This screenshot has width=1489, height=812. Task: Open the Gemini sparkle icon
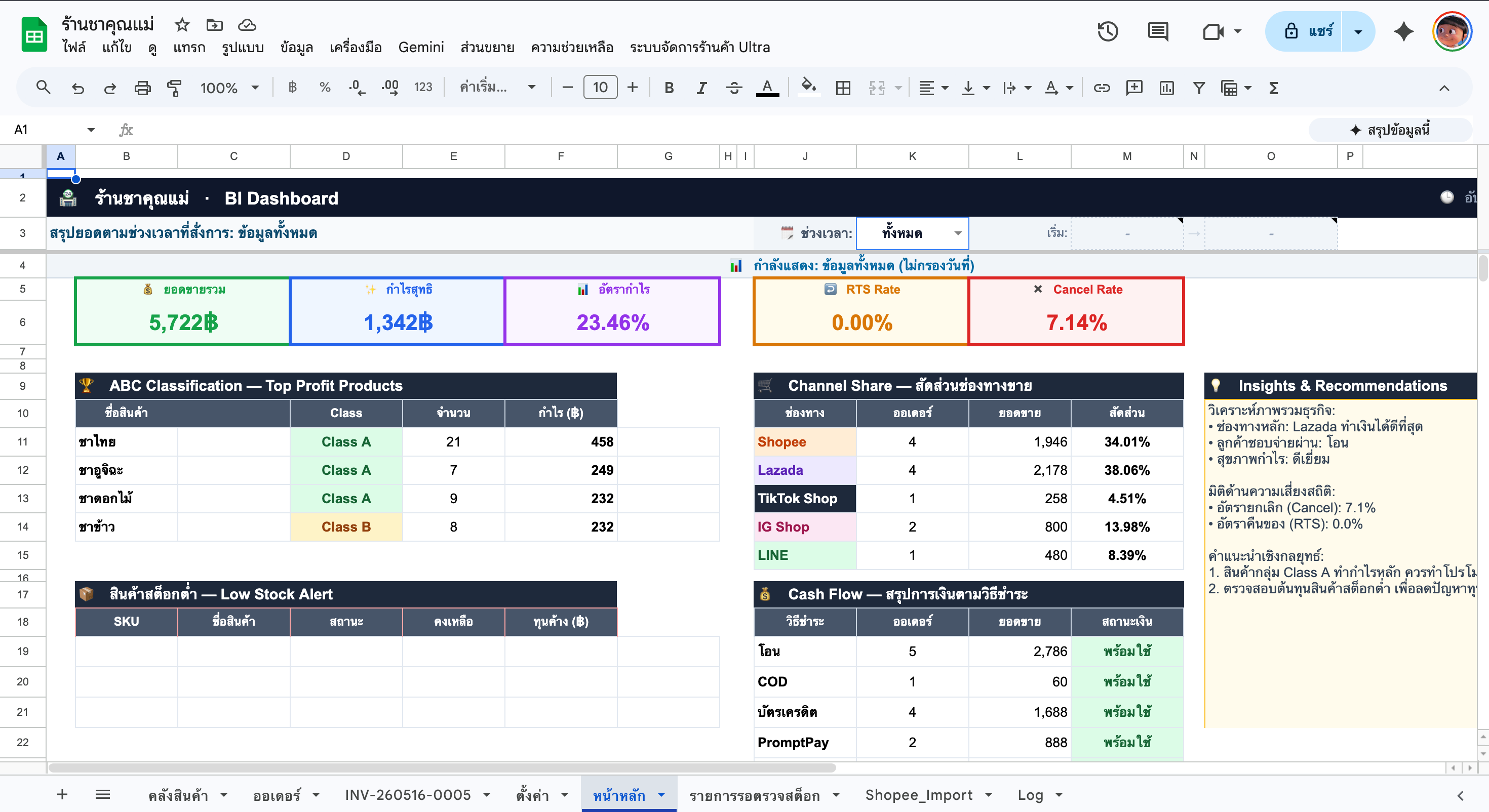point(1403,31)
